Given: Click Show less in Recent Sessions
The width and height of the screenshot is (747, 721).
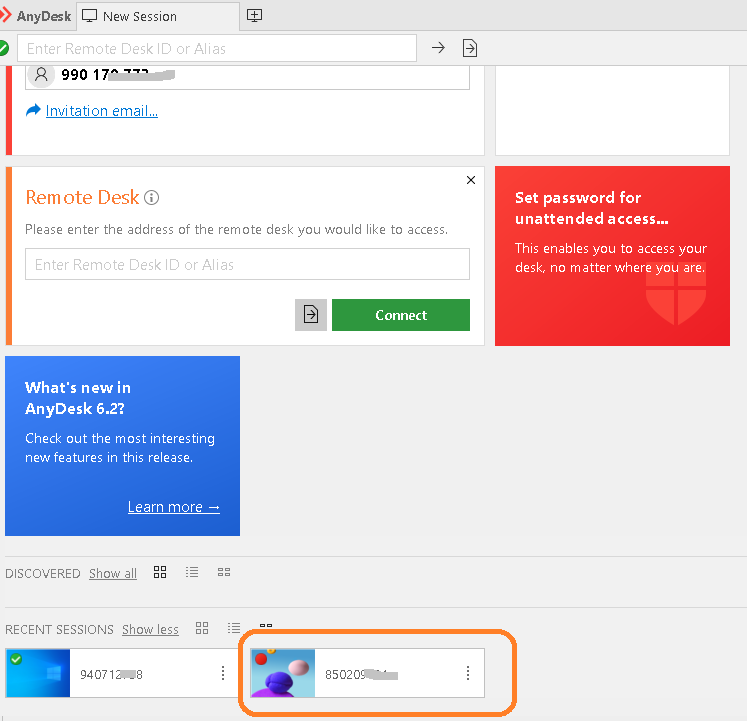Looking at the screenshot, I should point(150,630).
